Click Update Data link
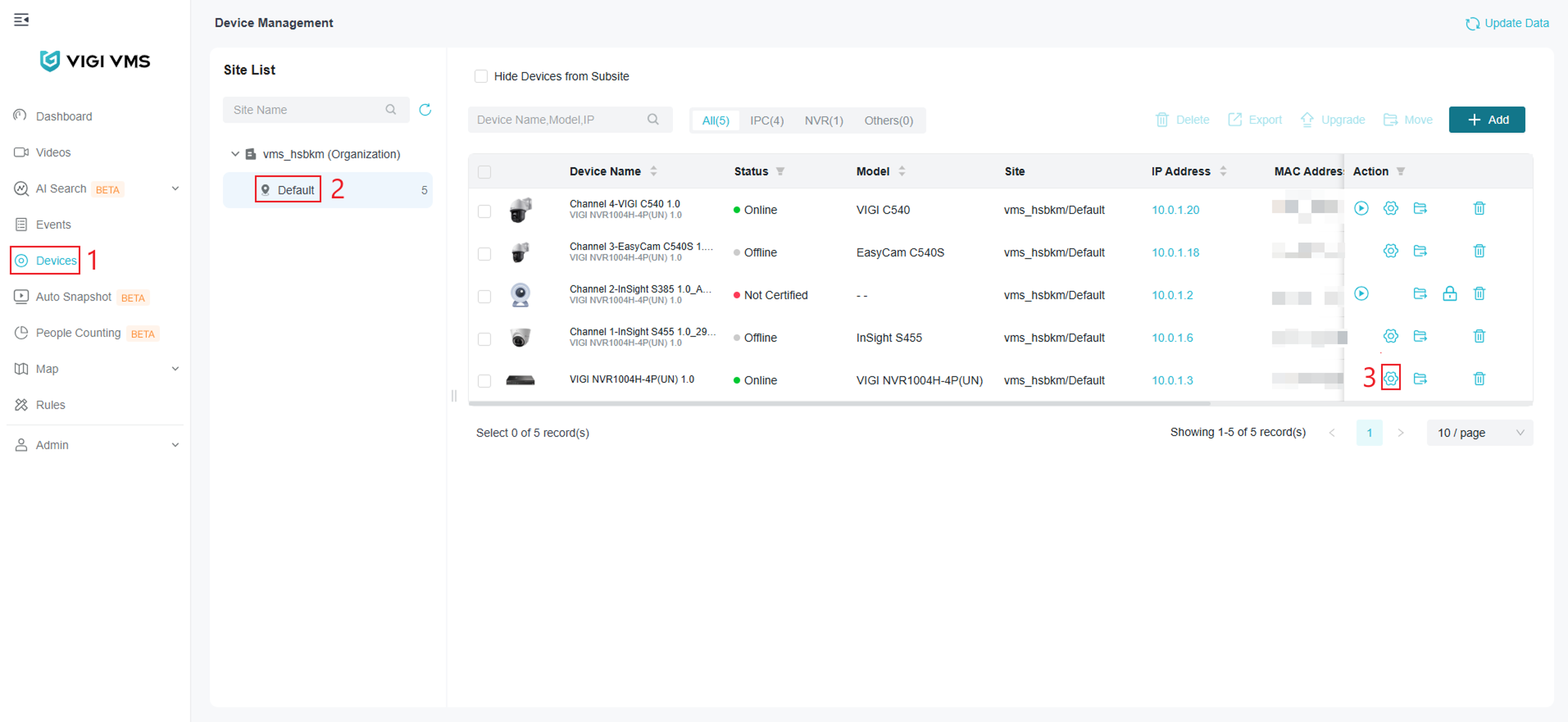 pos(1507,23)
